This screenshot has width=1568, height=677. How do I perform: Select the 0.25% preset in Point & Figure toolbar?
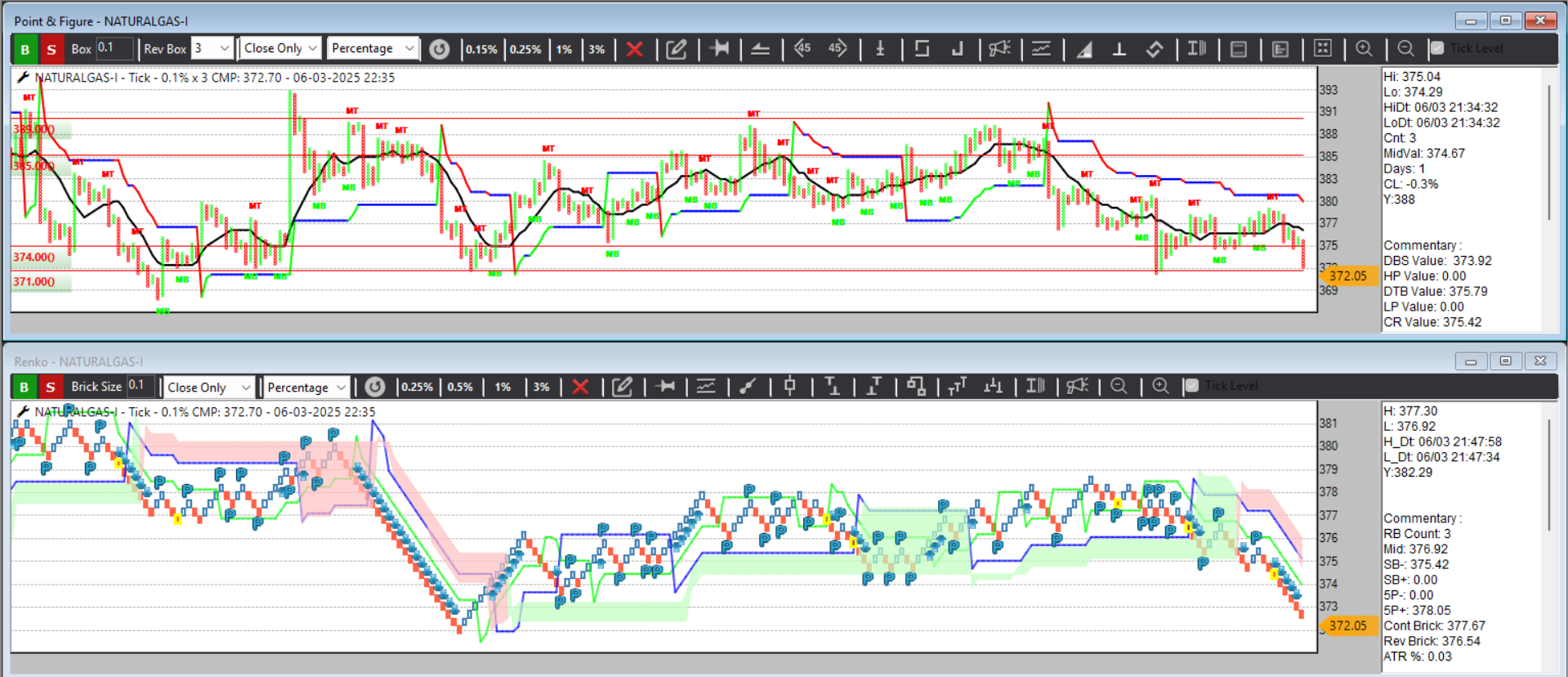tap(525, 49)
